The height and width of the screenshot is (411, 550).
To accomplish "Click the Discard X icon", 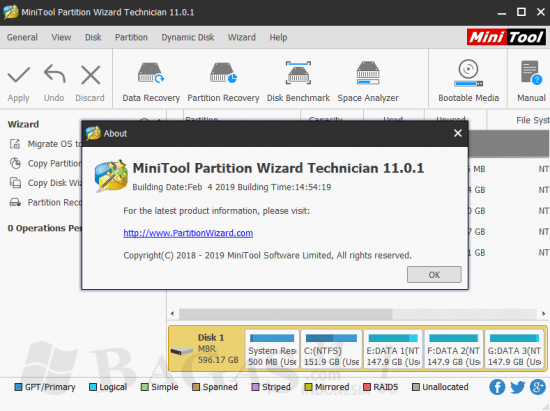I will pyautogui.click(x=90, y=75).
